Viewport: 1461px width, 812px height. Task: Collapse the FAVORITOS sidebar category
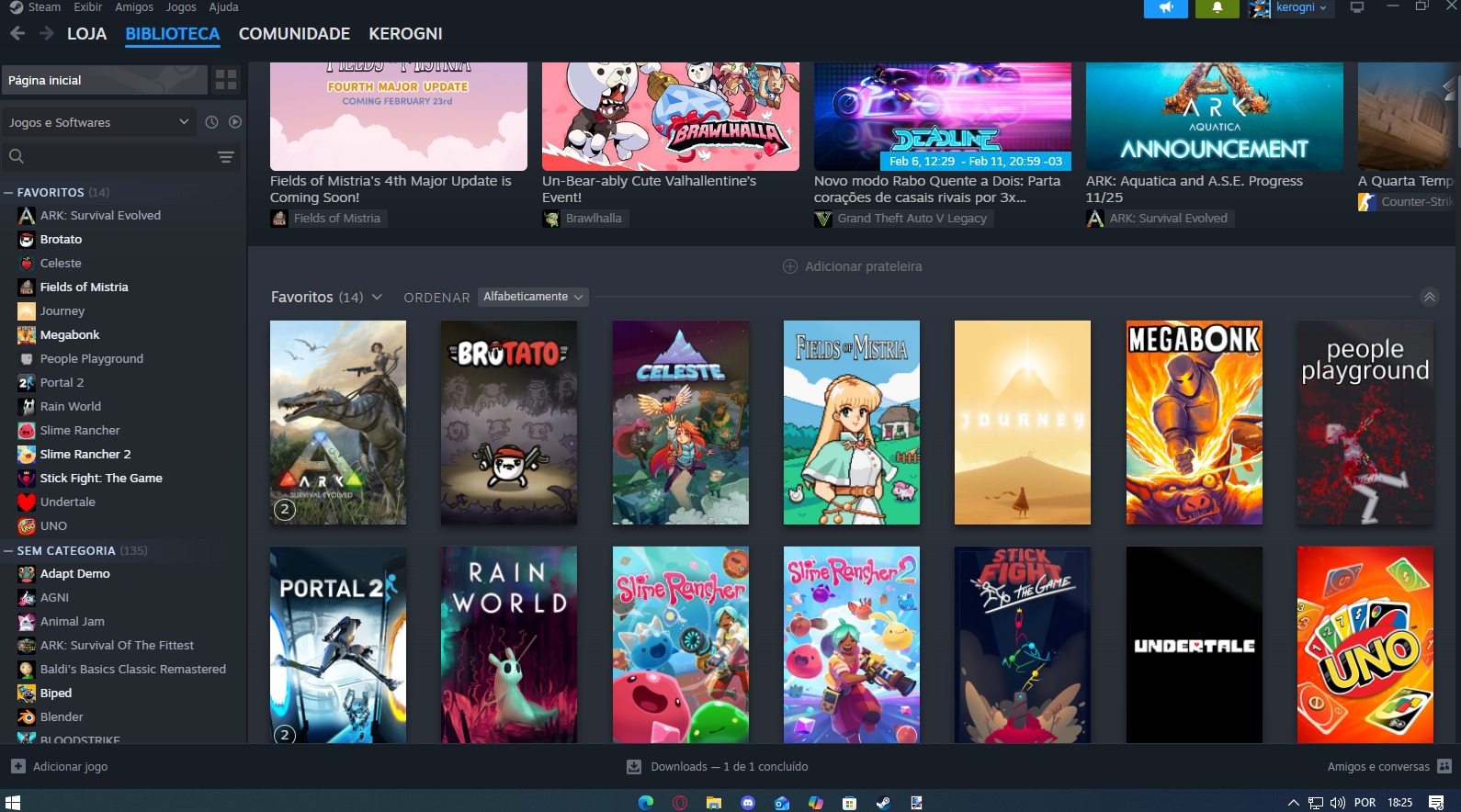tap(8, 193)
